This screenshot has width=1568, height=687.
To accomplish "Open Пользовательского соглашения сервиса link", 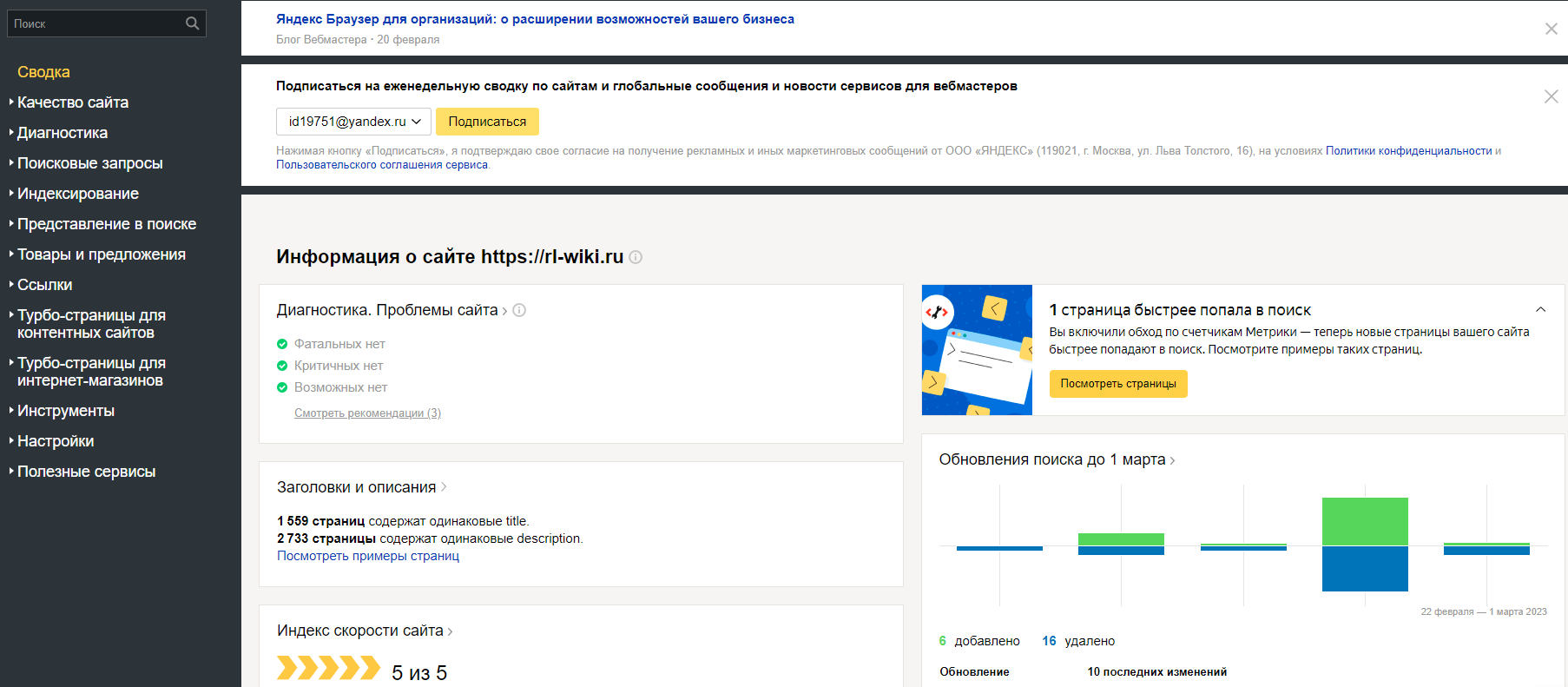I will 382,165.
